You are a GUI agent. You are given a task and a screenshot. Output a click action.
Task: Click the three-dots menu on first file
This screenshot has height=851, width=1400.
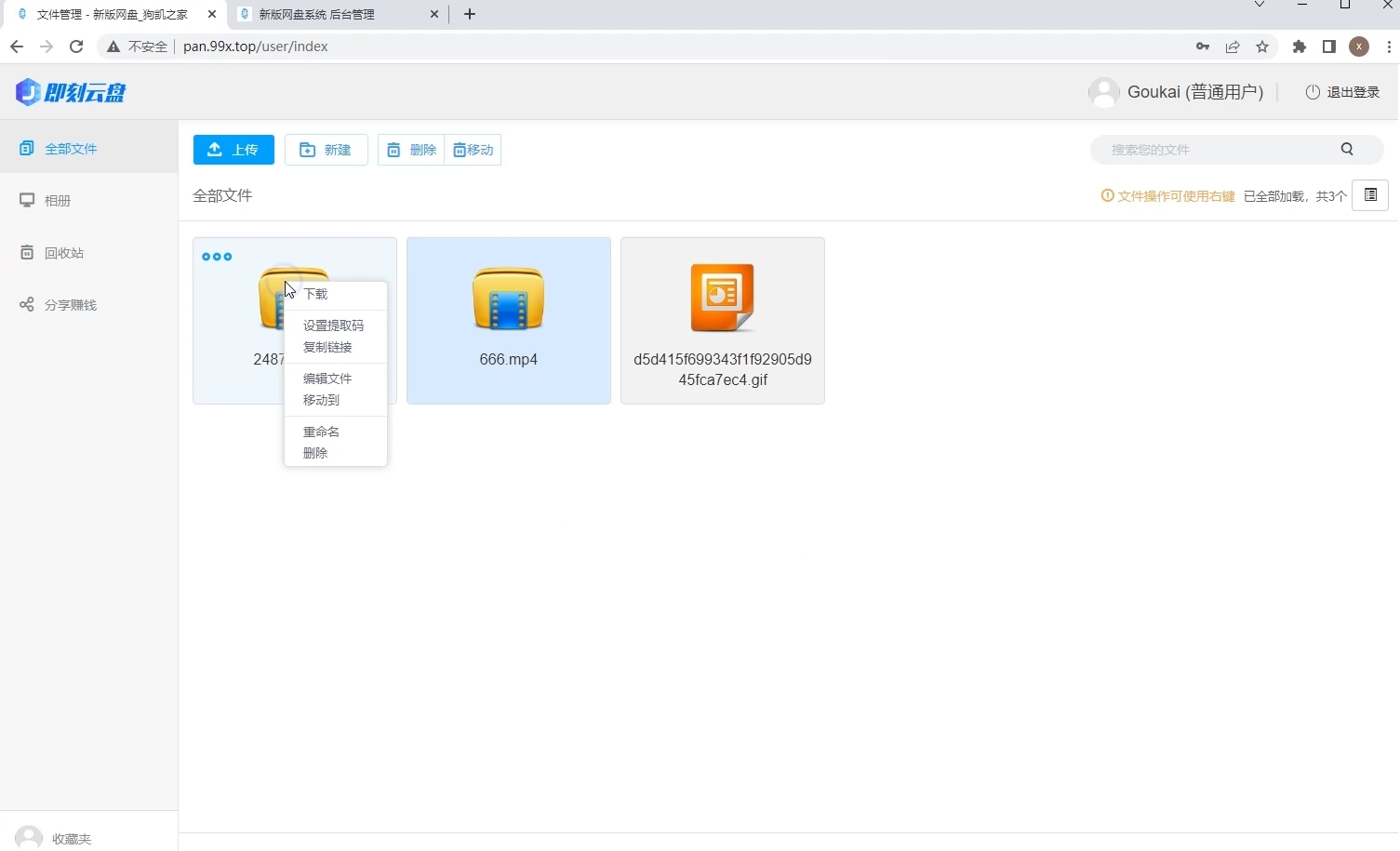pyautogui.click(x=217, y=257)
